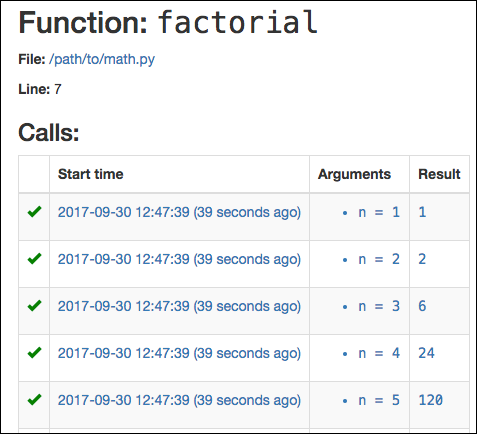Click the Arguments column header

tap(354, 174)
